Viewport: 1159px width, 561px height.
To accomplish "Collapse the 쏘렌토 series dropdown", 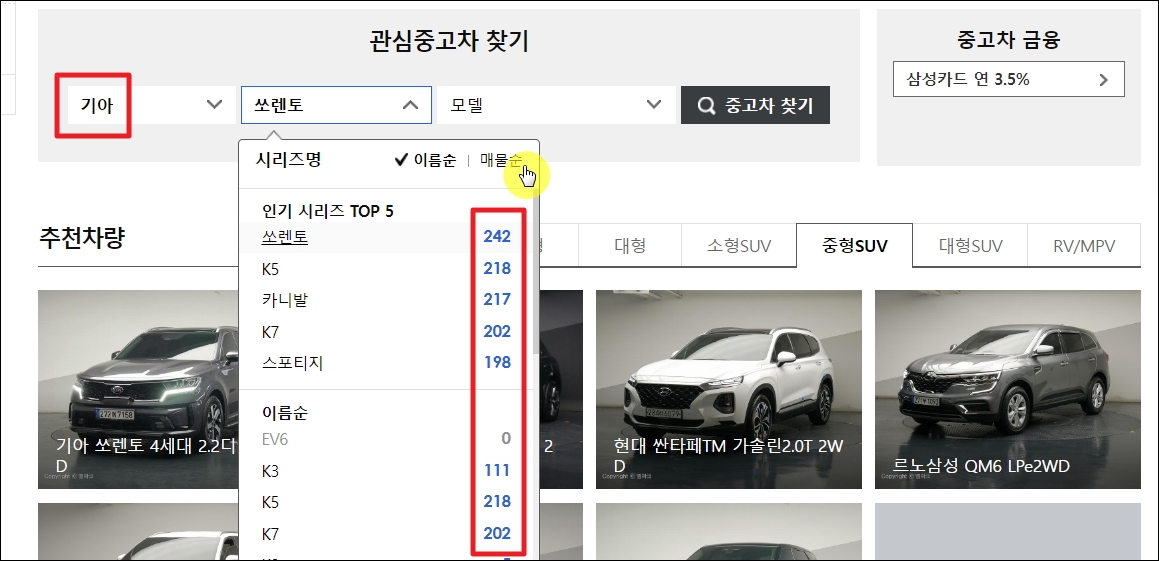I will coord(336,105).
